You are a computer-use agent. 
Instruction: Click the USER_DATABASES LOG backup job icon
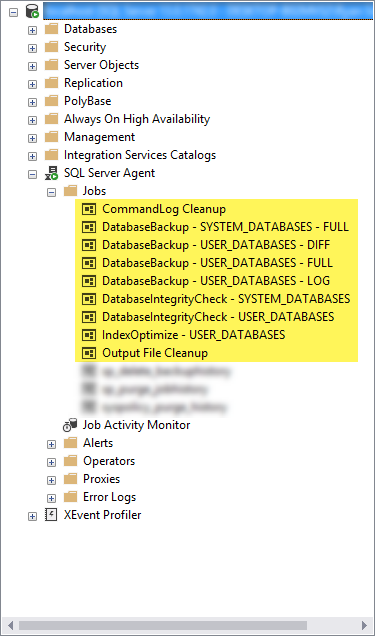point(89,281)
